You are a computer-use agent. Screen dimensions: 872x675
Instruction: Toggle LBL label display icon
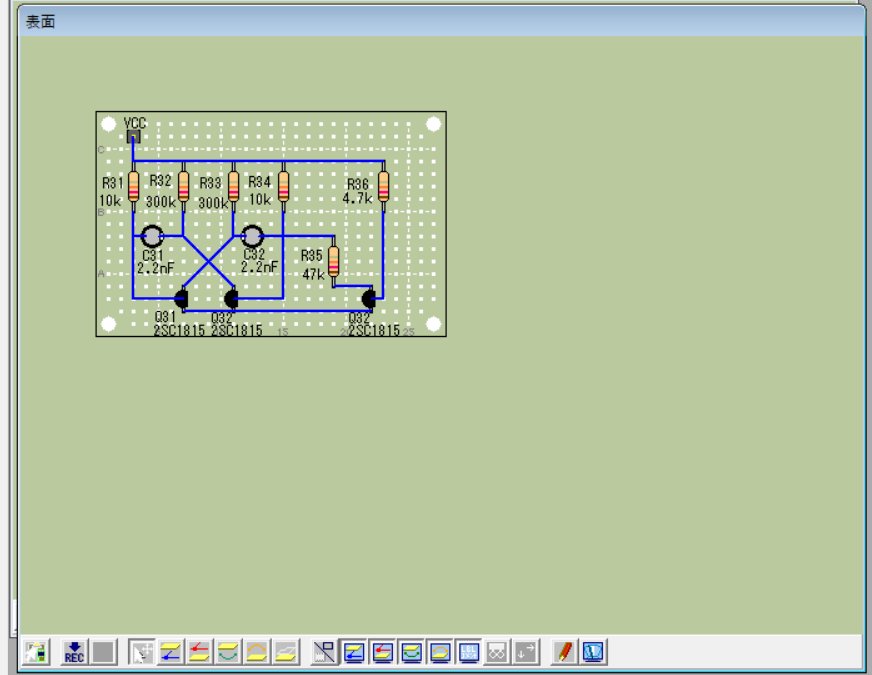point(469,652)
